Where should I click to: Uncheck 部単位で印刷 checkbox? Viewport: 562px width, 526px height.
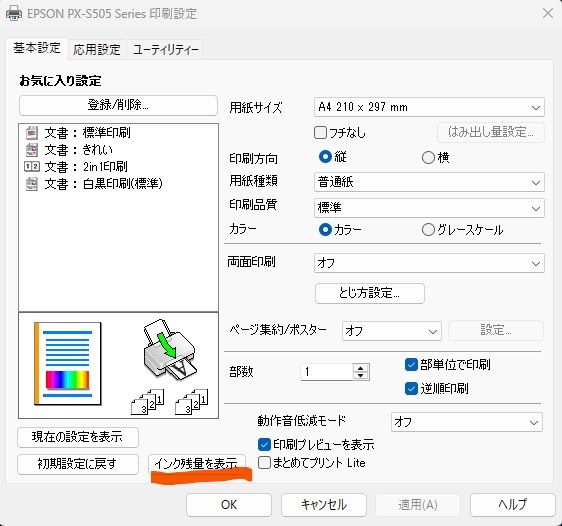(411, 365)
